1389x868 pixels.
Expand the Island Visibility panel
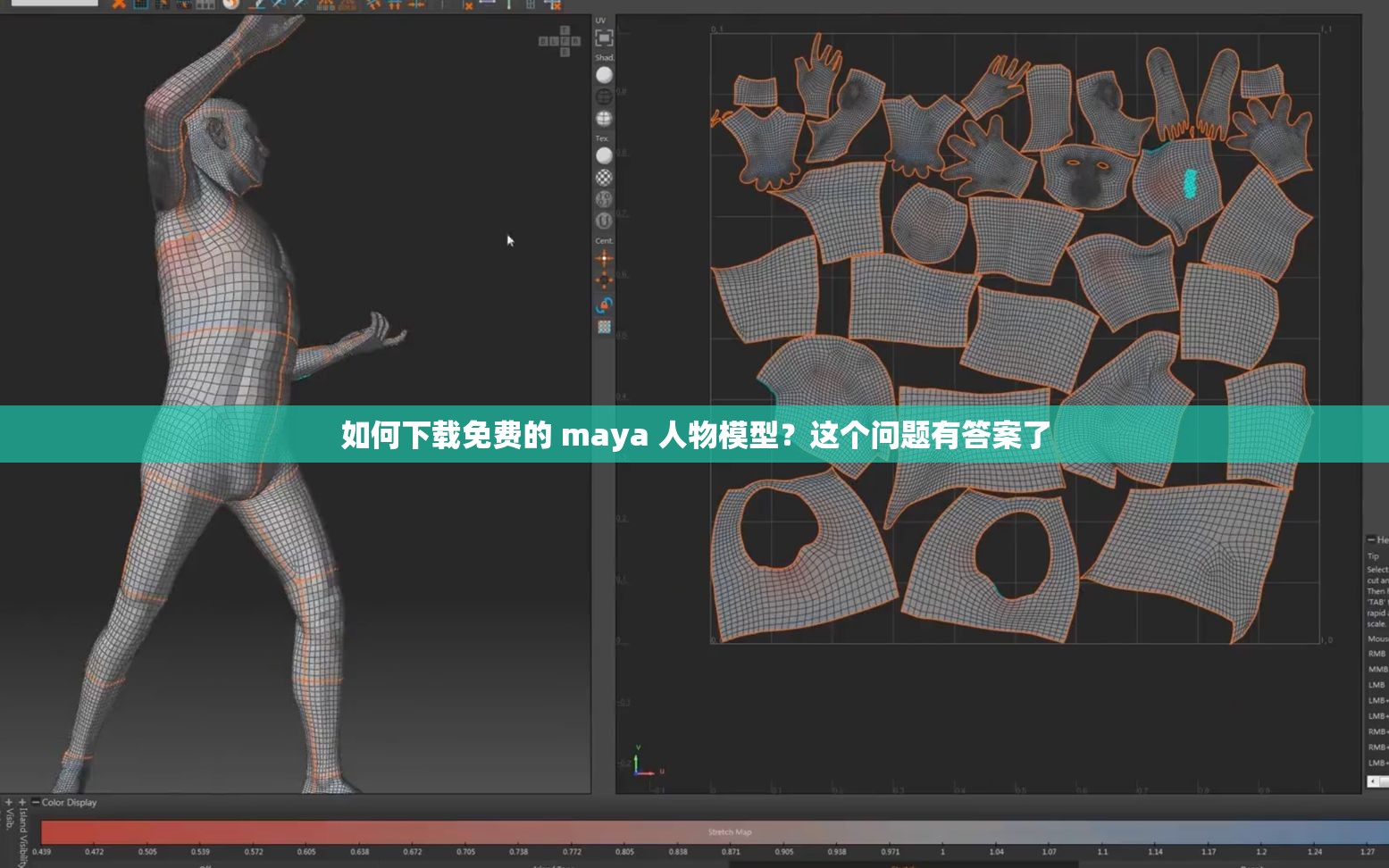point(22,802)
